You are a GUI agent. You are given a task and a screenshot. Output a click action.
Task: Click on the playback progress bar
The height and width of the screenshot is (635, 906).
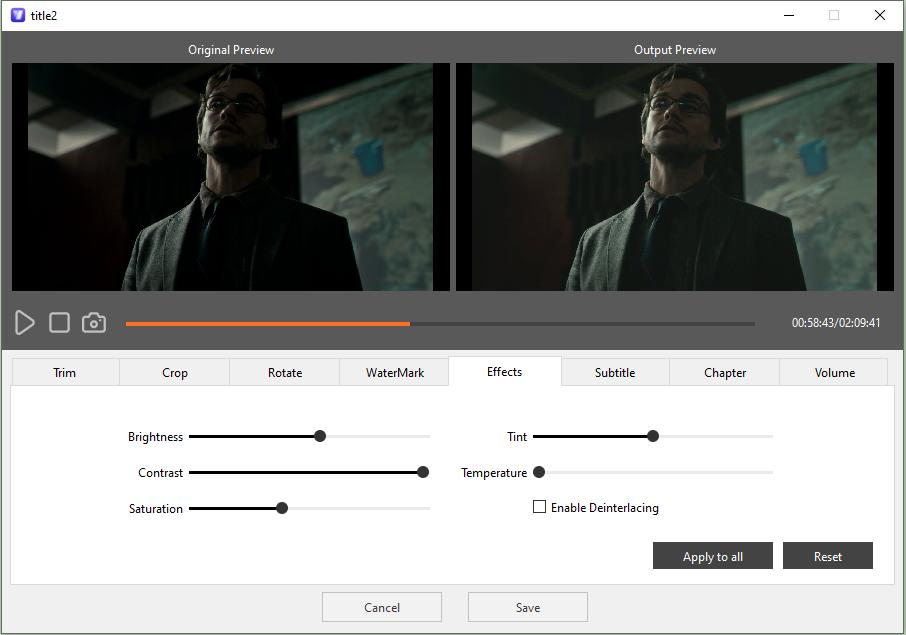[440, 323]
